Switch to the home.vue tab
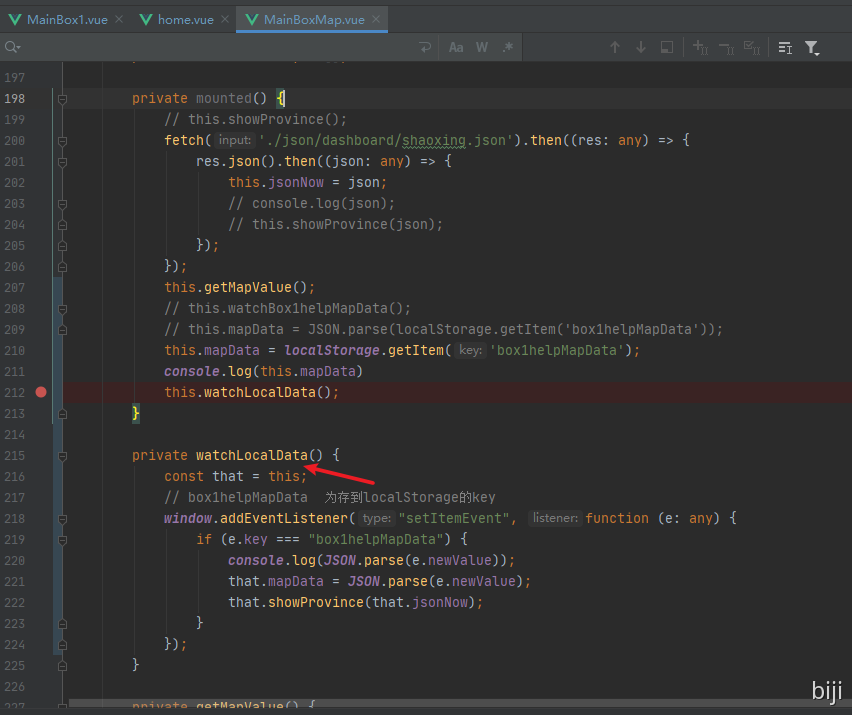The height and width of the screenshot is (715, 852). pyautogui.click(x=185, y=20)
